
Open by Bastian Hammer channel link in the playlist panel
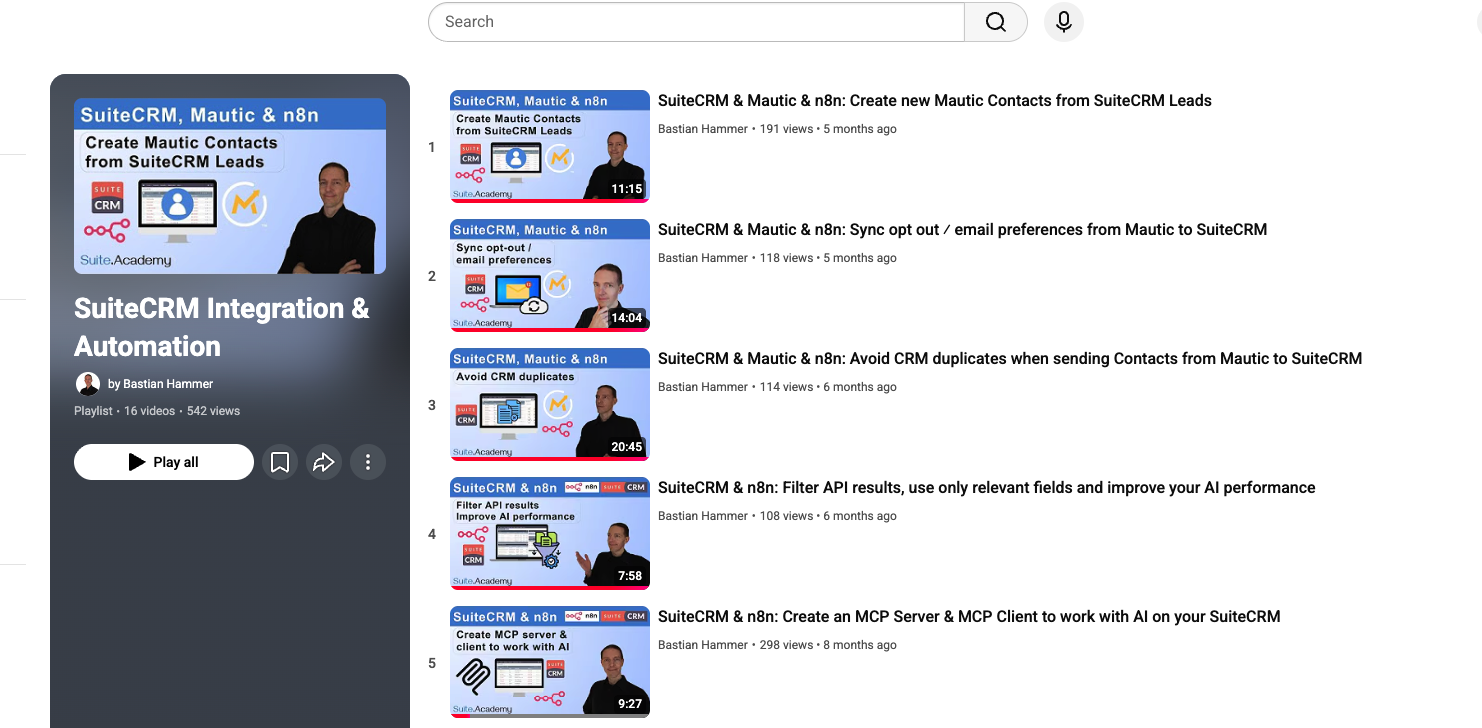[x=160, y=384]
